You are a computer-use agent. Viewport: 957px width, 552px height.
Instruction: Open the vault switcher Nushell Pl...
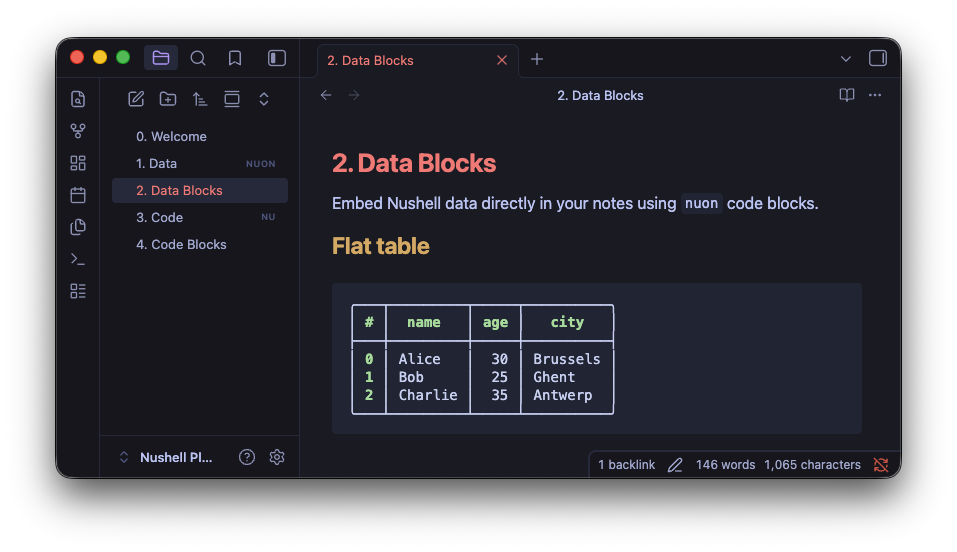tap(168, 457)
